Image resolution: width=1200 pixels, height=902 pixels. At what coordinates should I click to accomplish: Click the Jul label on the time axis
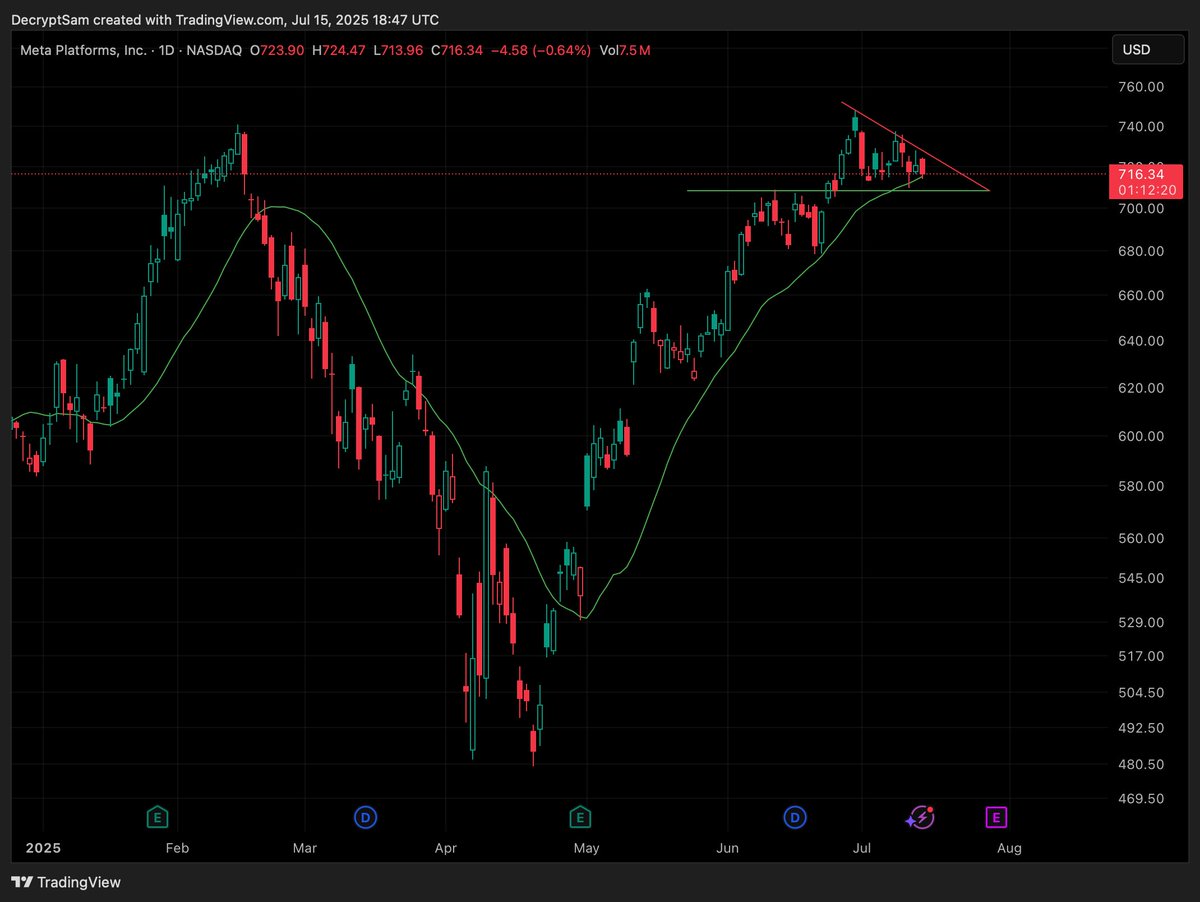[861, 848]
